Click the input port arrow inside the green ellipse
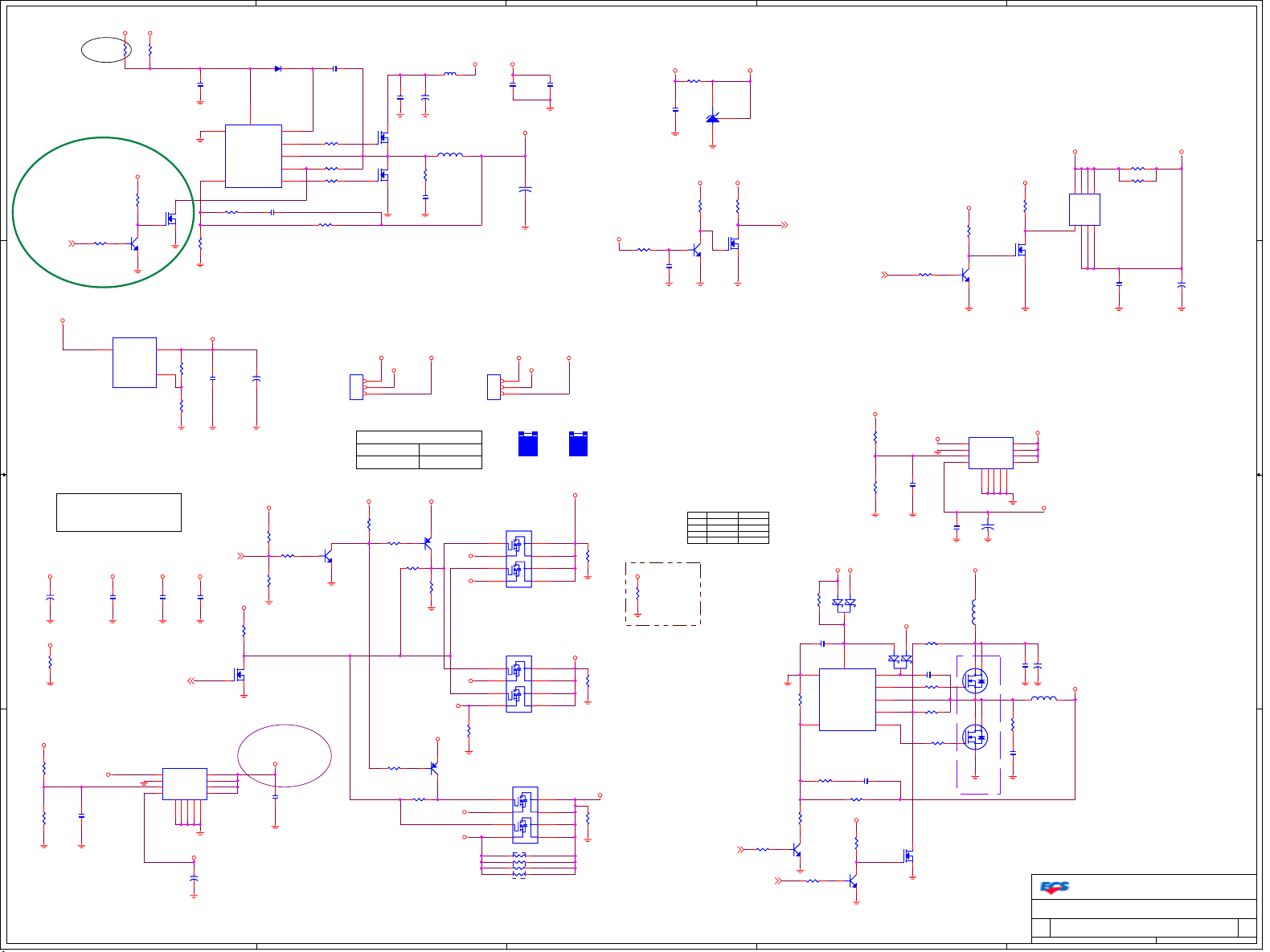Image resolution: width=1270 pixels, height=952 pixels. 72,243
